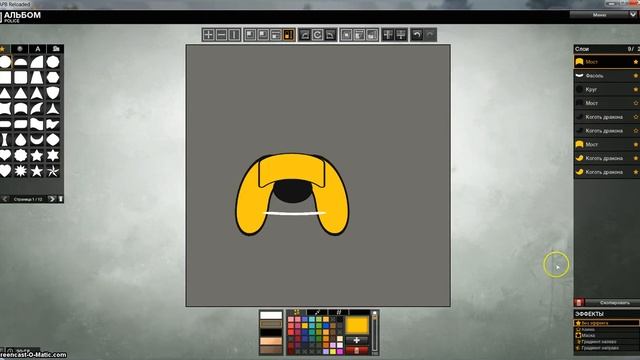
Task: Click the zoom in plus toolbar icon
Action: (x=208, y=35)
